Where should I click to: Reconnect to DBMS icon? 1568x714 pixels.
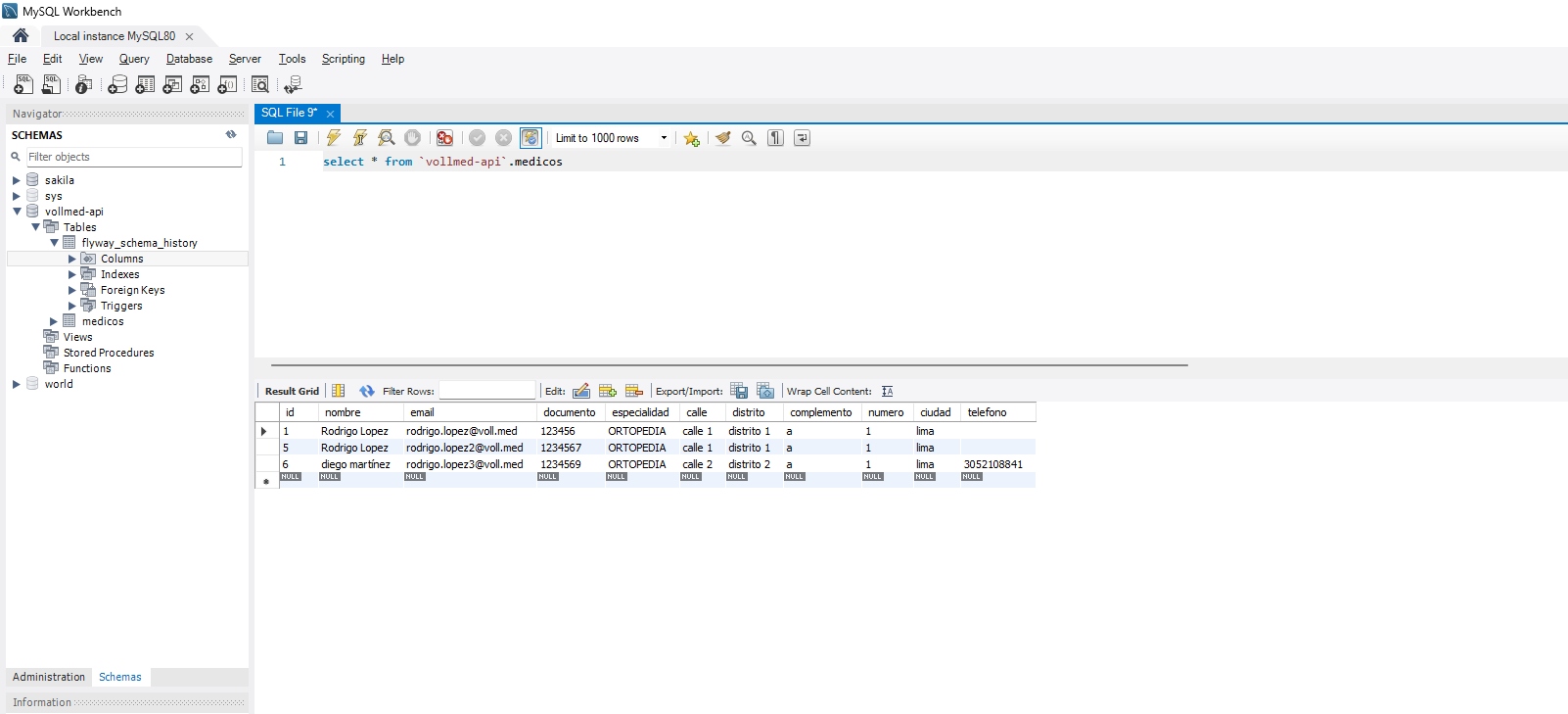[x=293, y=85]
